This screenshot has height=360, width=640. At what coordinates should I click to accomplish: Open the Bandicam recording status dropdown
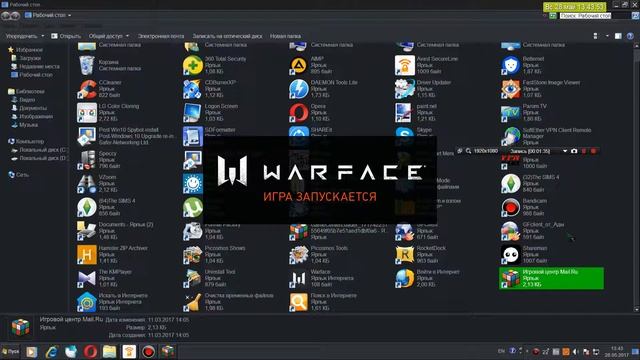(x=565, y=151)
